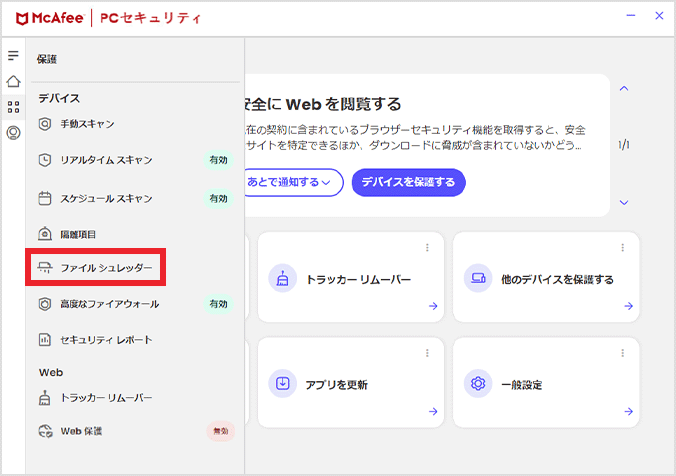Click arrow on 他のデバイスを保護する card

pyautogui.click(x=629, y=306)
